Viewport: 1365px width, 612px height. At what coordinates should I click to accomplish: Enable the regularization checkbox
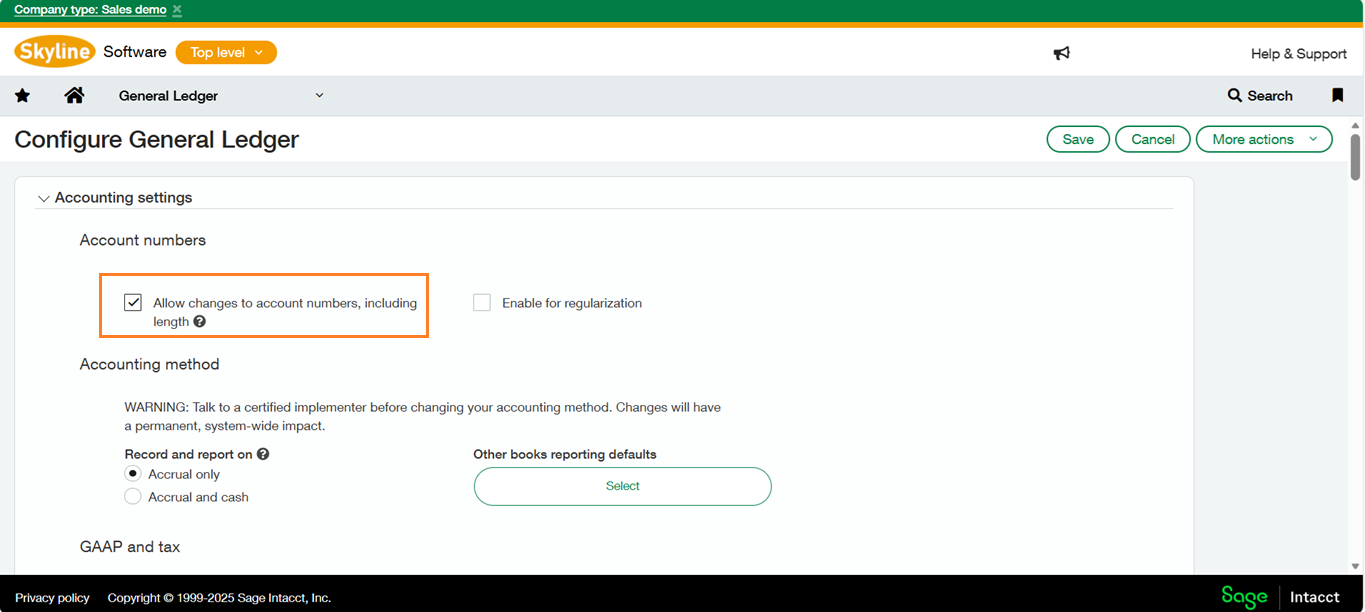482,303
